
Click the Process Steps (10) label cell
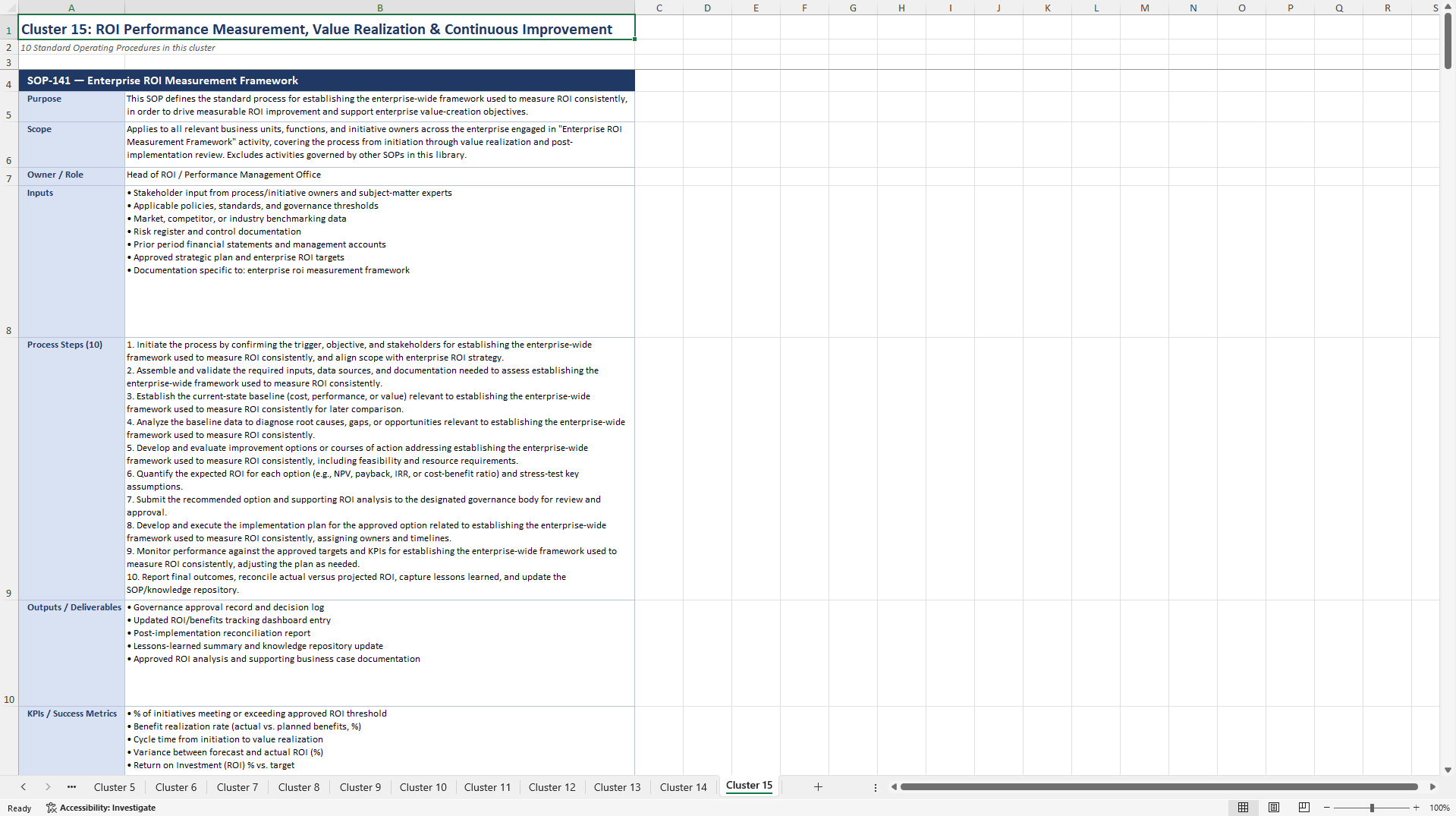tap(72, 468)
